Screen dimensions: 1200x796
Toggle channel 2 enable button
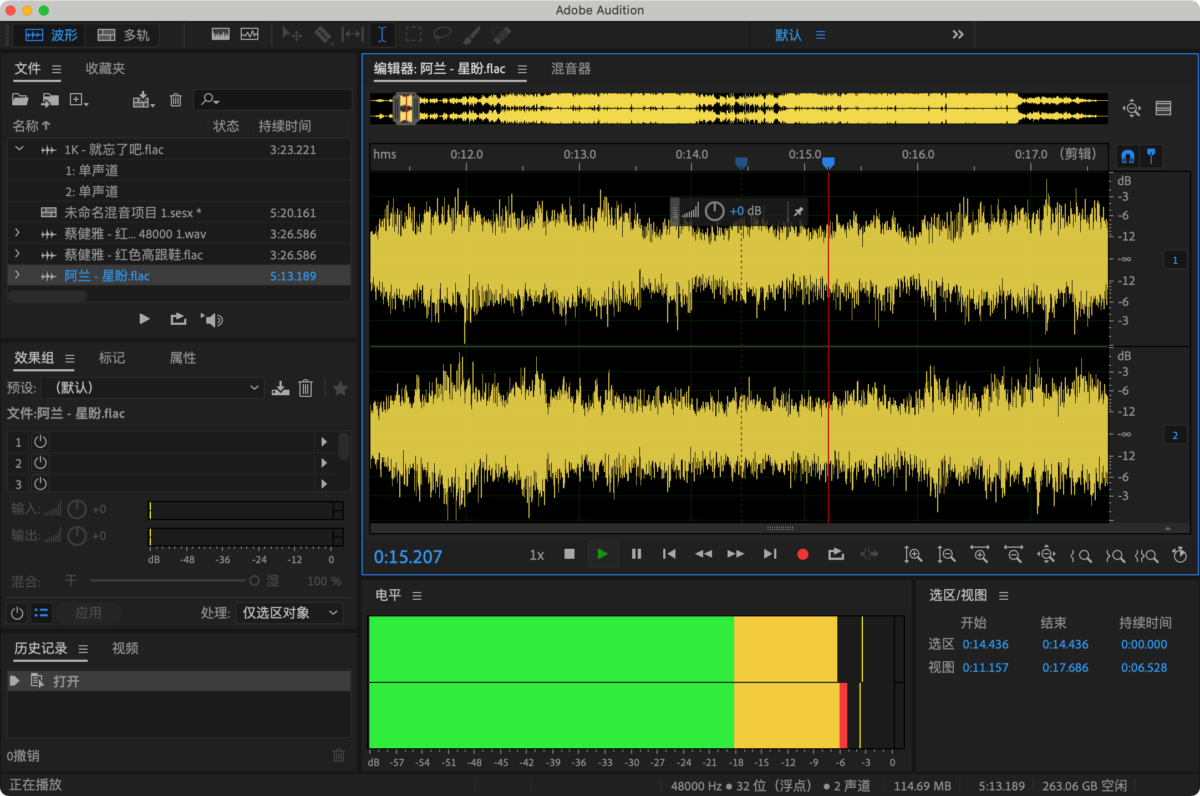pos(1175,435)
